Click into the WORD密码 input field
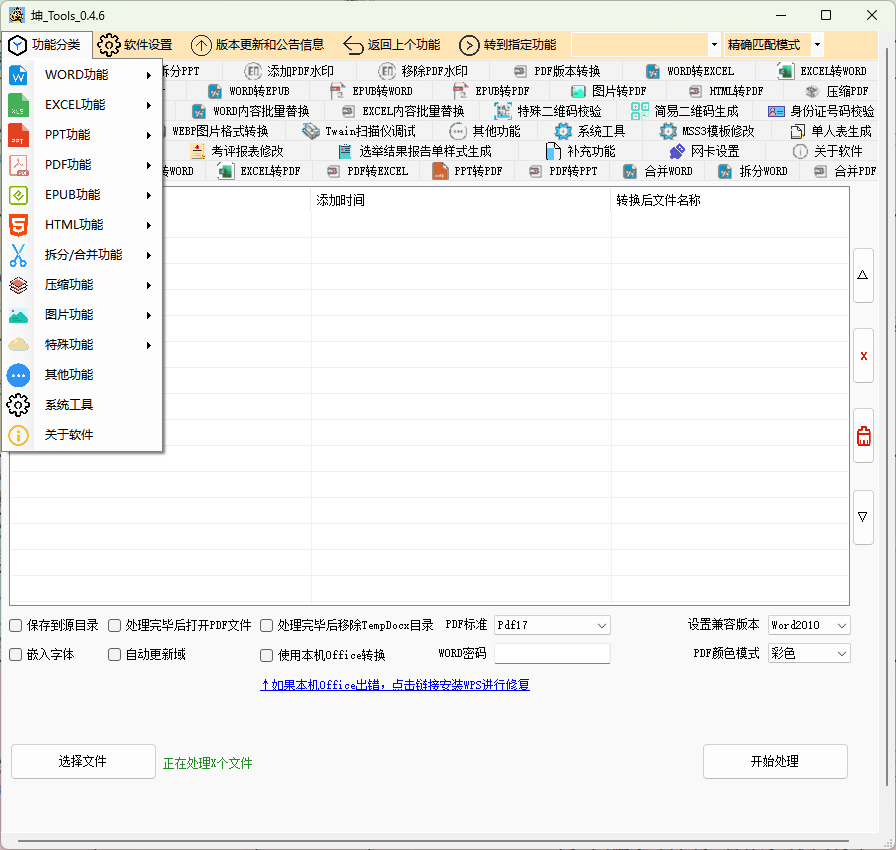Image resolution: width=896 pixels, height=850 pixels. click(552, 653)
